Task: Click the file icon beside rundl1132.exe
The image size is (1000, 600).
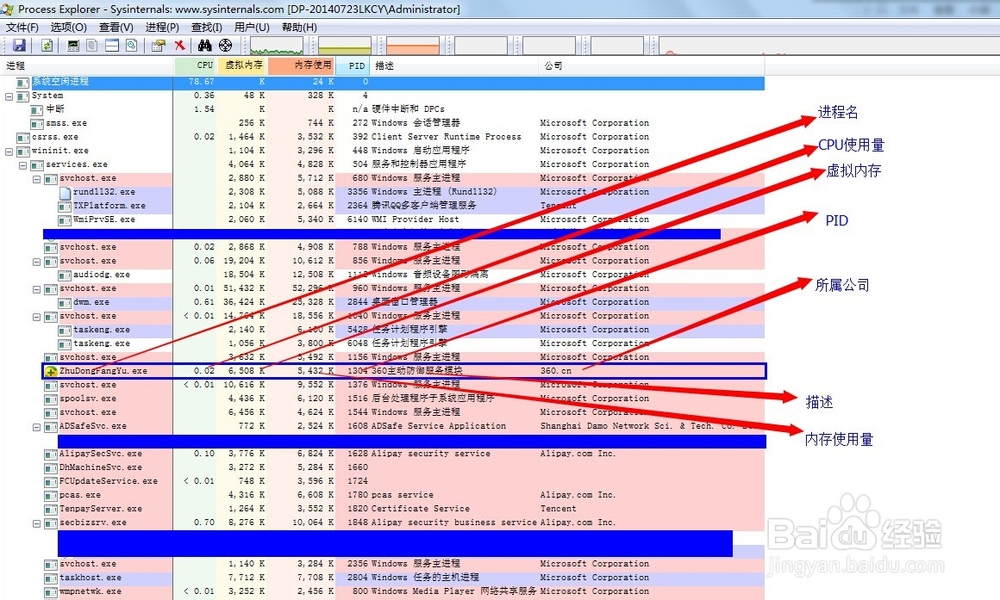Action: tap(65, 192)
